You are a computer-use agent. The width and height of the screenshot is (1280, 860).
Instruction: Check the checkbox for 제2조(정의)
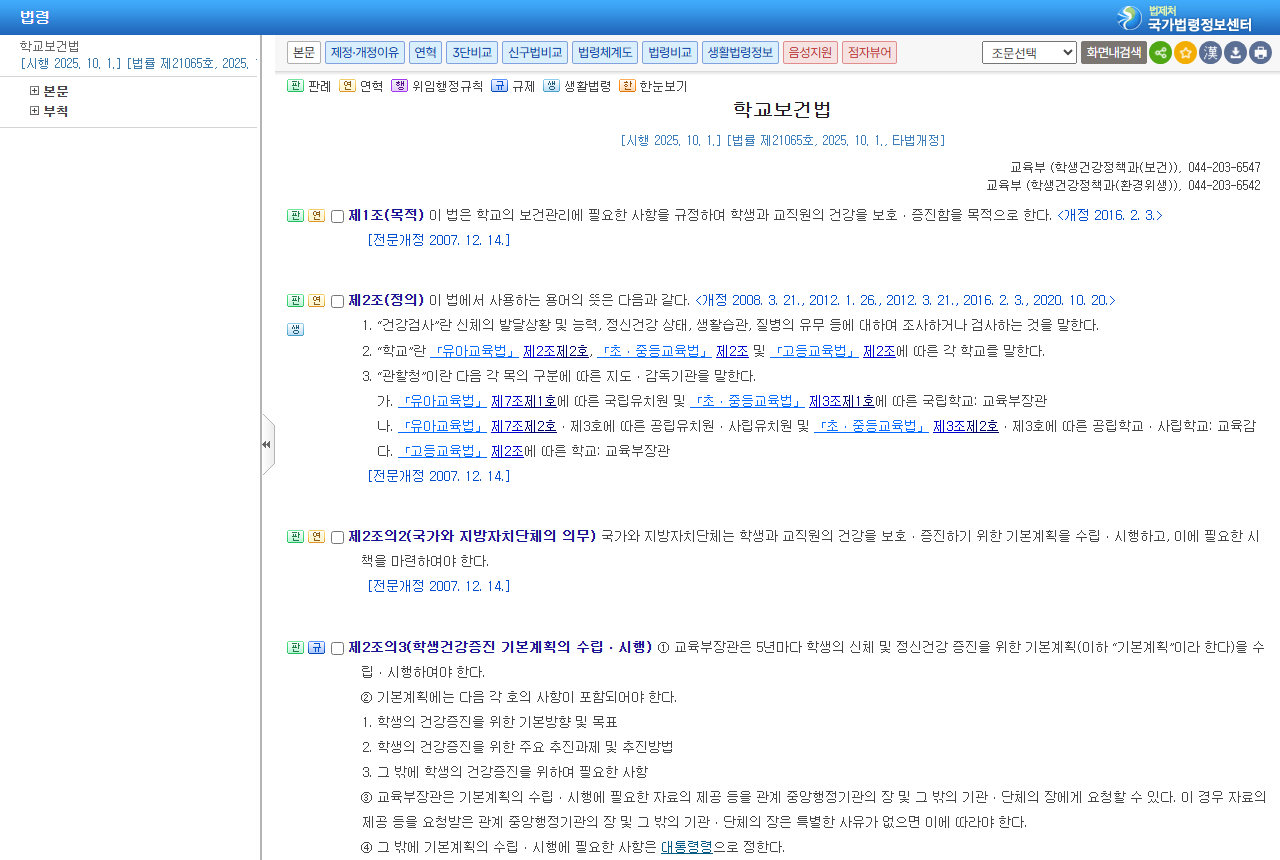coord(337,301)
